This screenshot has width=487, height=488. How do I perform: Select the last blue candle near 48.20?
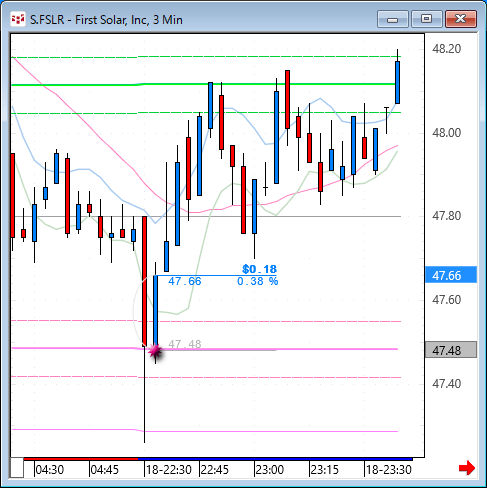click(x=397, y=82)
